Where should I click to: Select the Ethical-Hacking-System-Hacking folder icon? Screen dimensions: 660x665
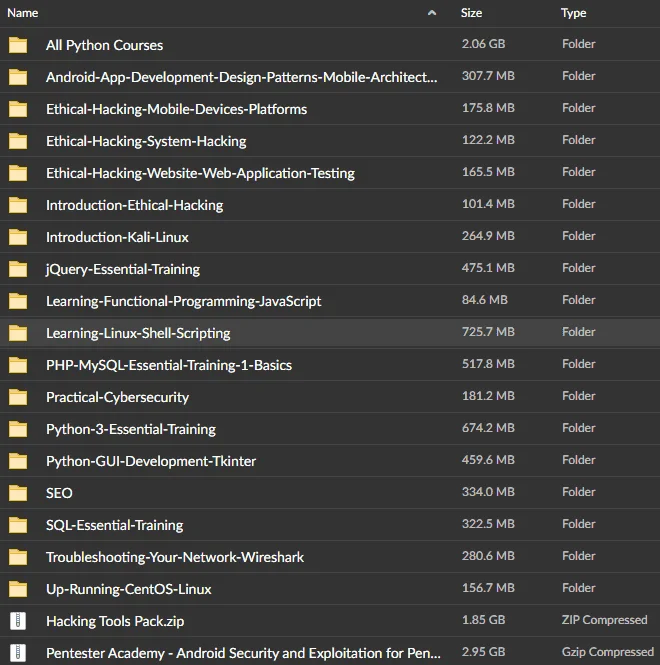(x=18, y=141)
